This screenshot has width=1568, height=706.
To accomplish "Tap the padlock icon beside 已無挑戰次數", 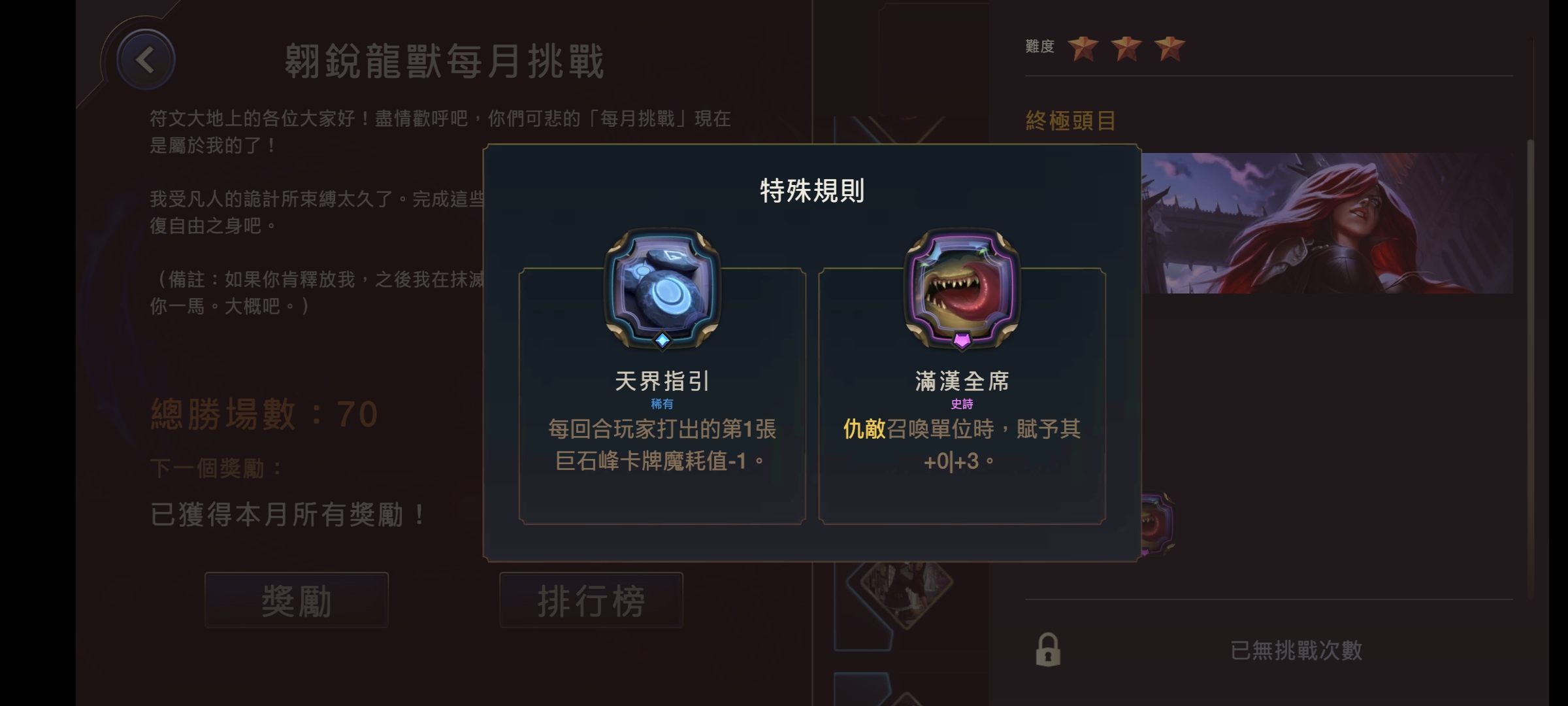I will click(1047, 649).
